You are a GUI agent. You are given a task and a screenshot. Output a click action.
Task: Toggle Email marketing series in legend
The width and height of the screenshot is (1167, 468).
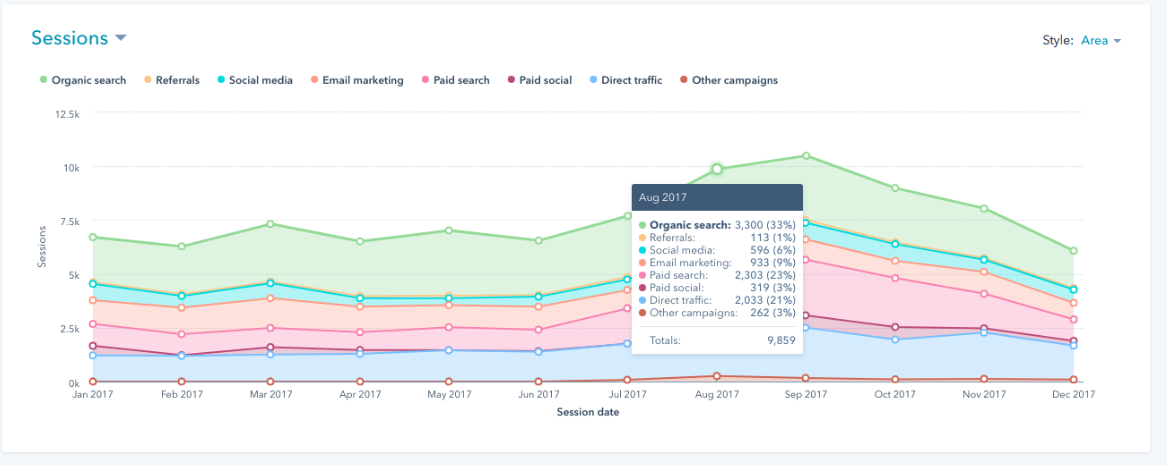click(x=357, y=80)
